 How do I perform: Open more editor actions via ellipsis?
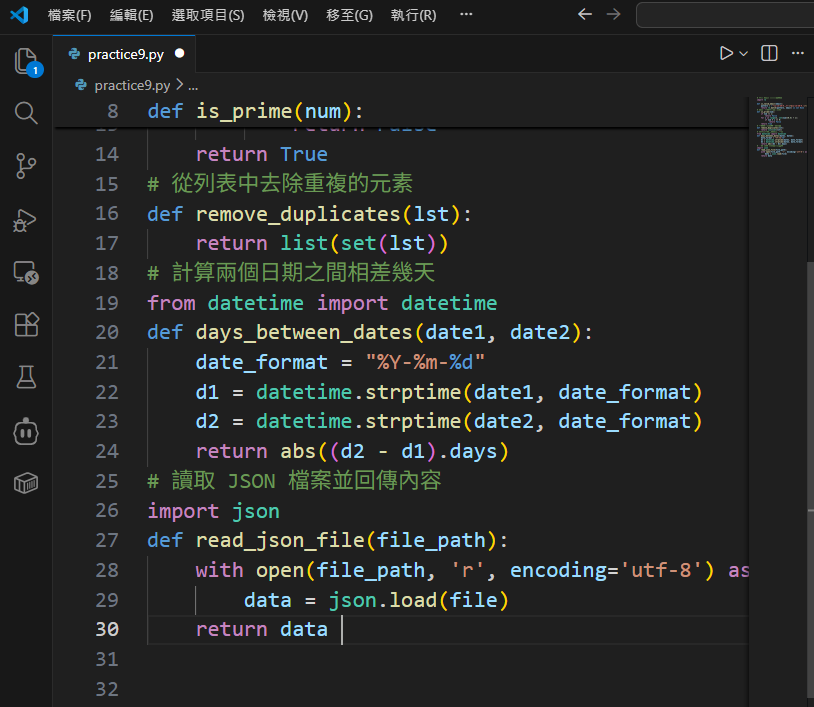(x=797, y=53)
